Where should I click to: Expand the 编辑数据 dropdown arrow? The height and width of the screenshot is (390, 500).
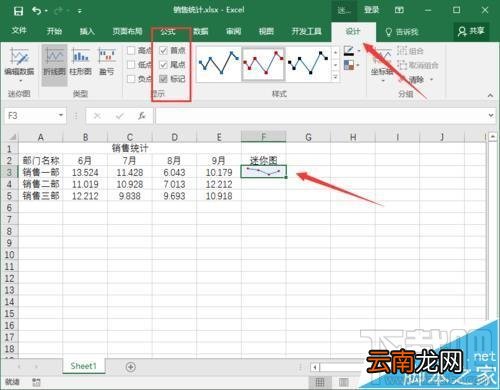coord(20,81)
